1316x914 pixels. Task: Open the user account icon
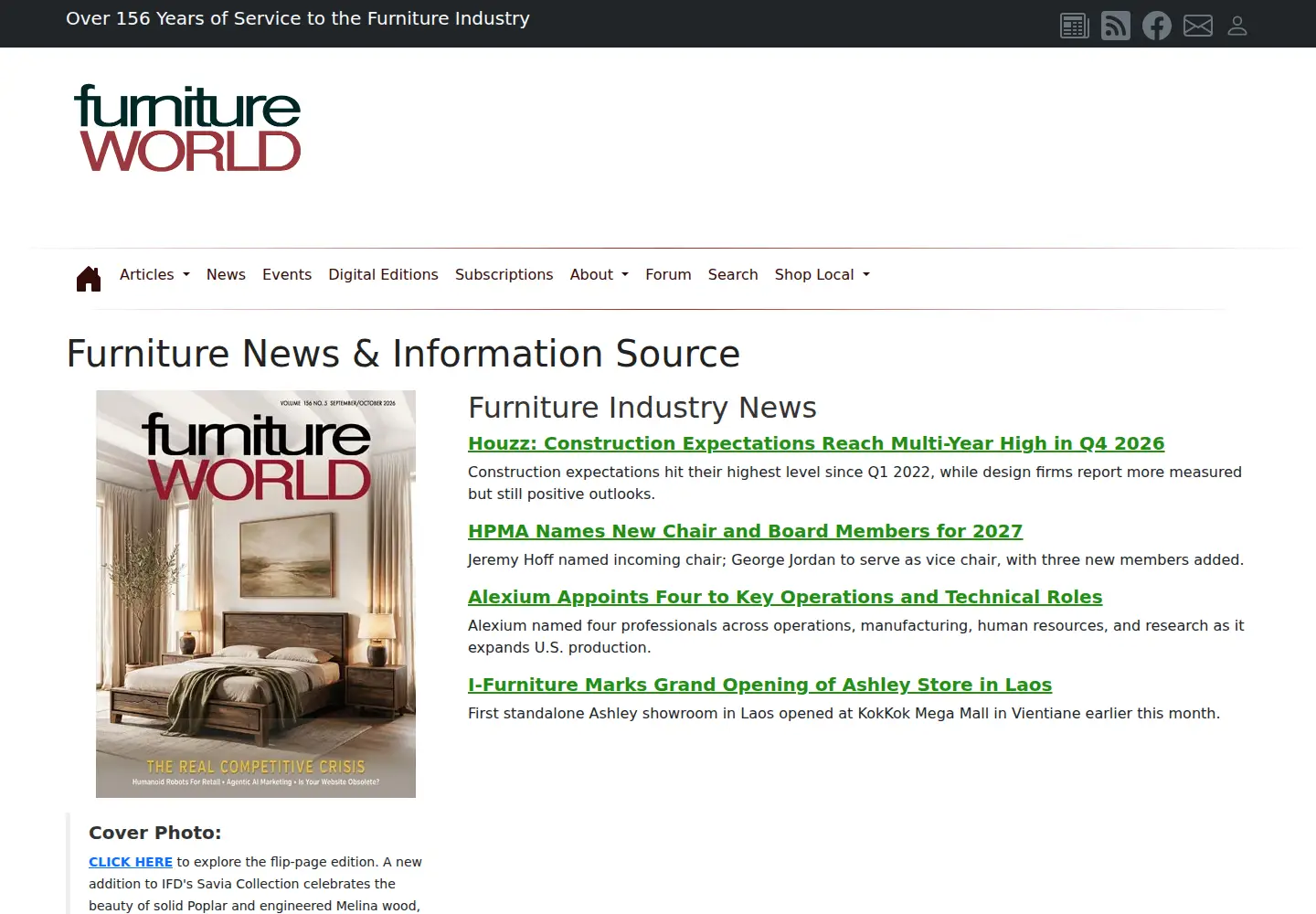pos(1237,26)
